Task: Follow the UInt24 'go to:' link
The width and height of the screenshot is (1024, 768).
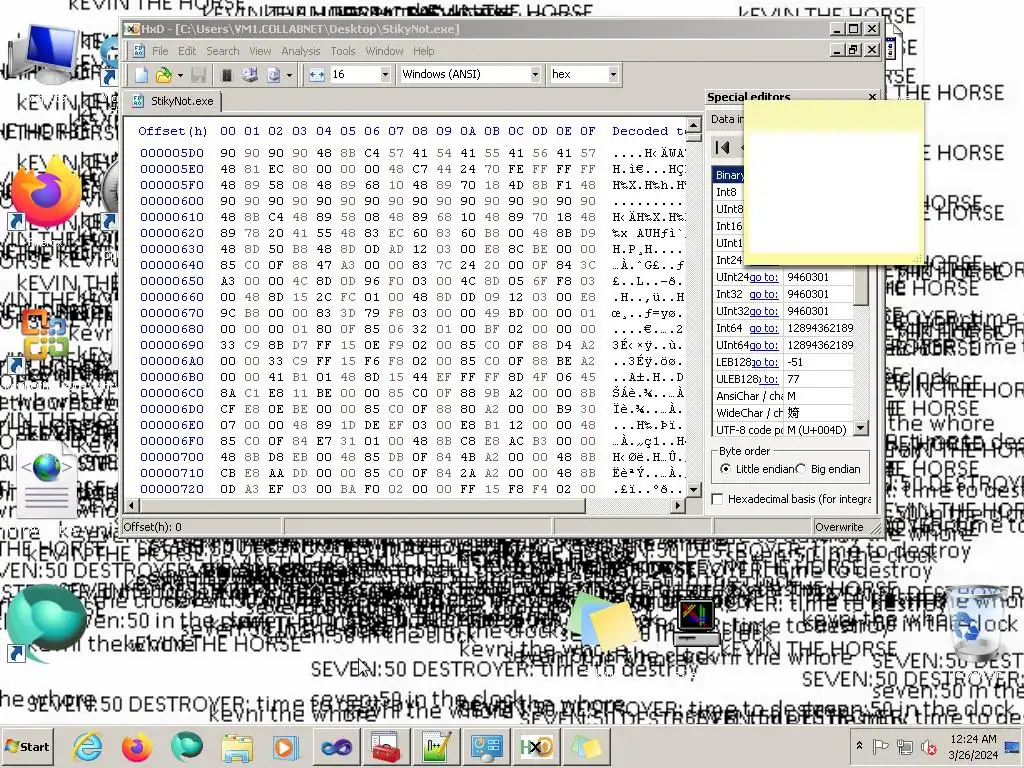Action: click(763, 278)
